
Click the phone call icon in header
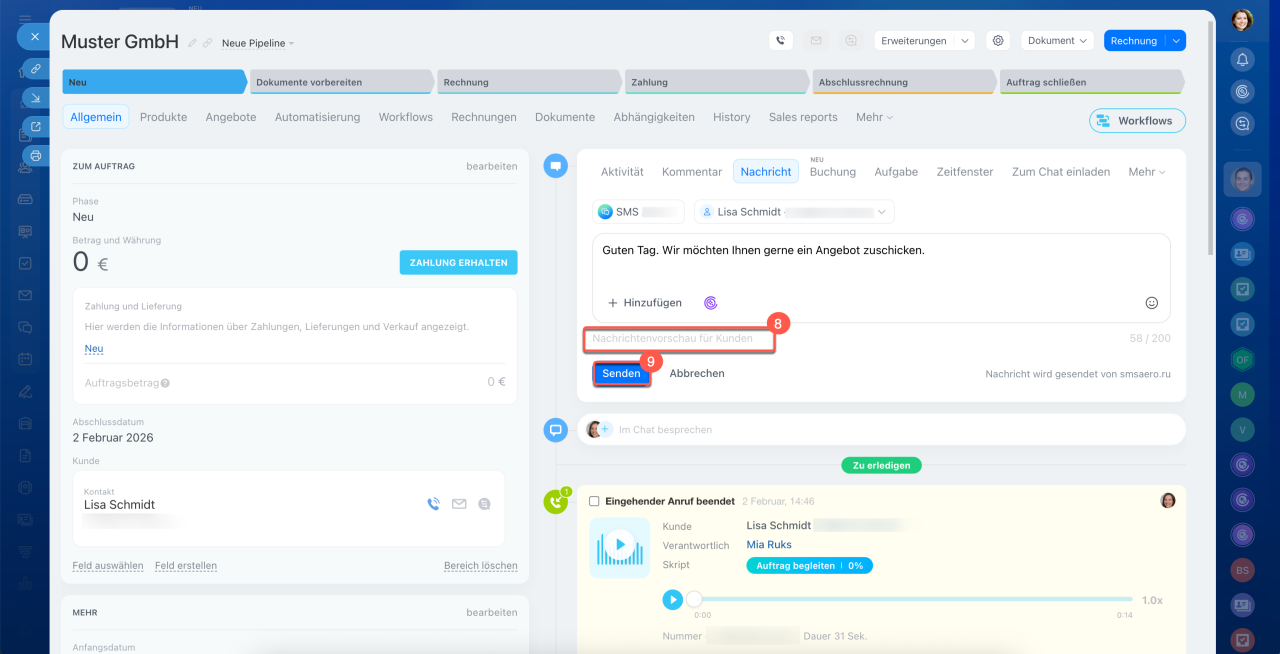pos(781,41)
